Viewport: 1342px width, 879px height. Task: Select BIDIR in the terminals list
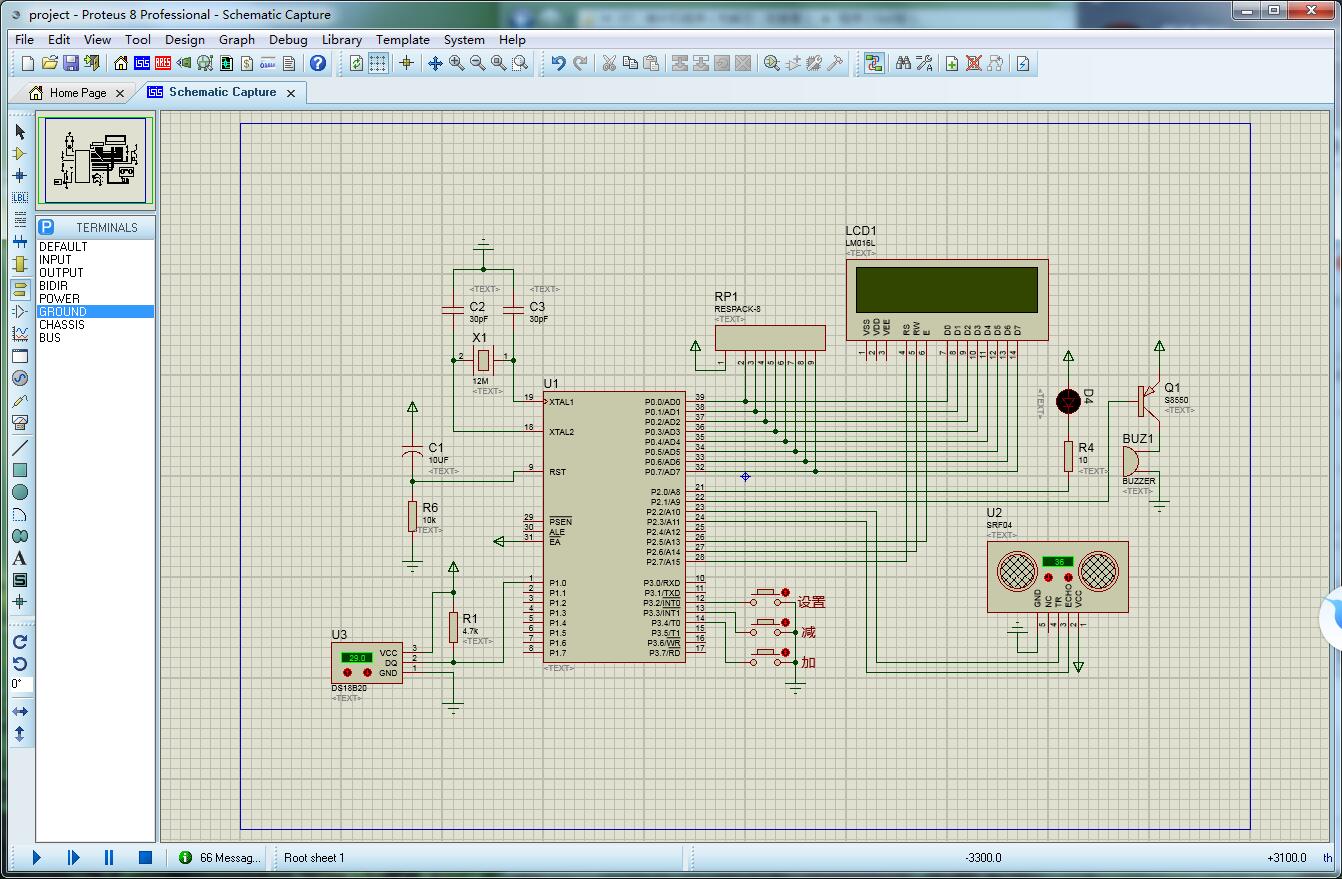[95, 285]
